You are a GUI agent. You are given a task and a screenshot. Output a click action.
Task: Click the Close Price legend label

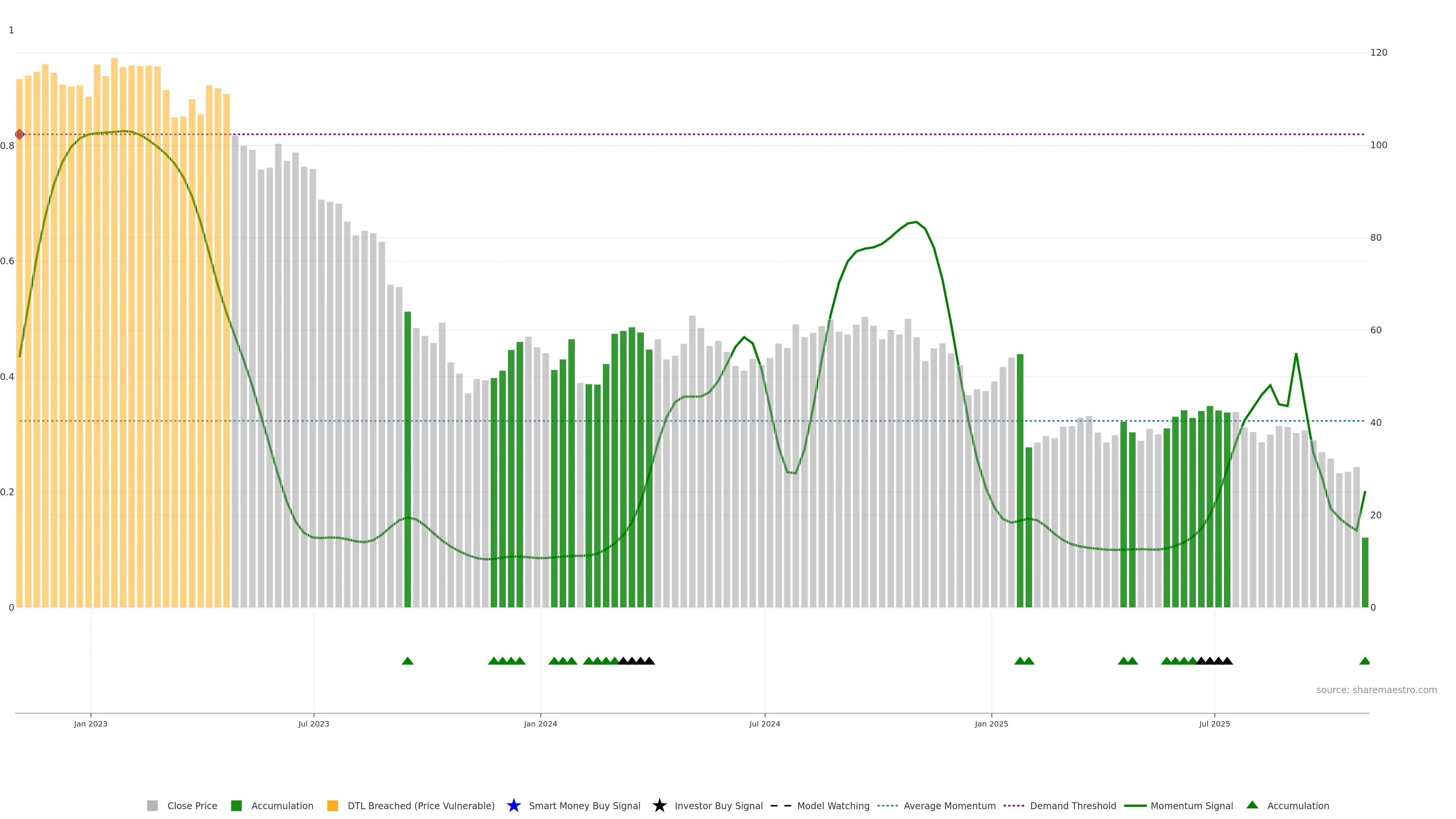pos(192,805)
